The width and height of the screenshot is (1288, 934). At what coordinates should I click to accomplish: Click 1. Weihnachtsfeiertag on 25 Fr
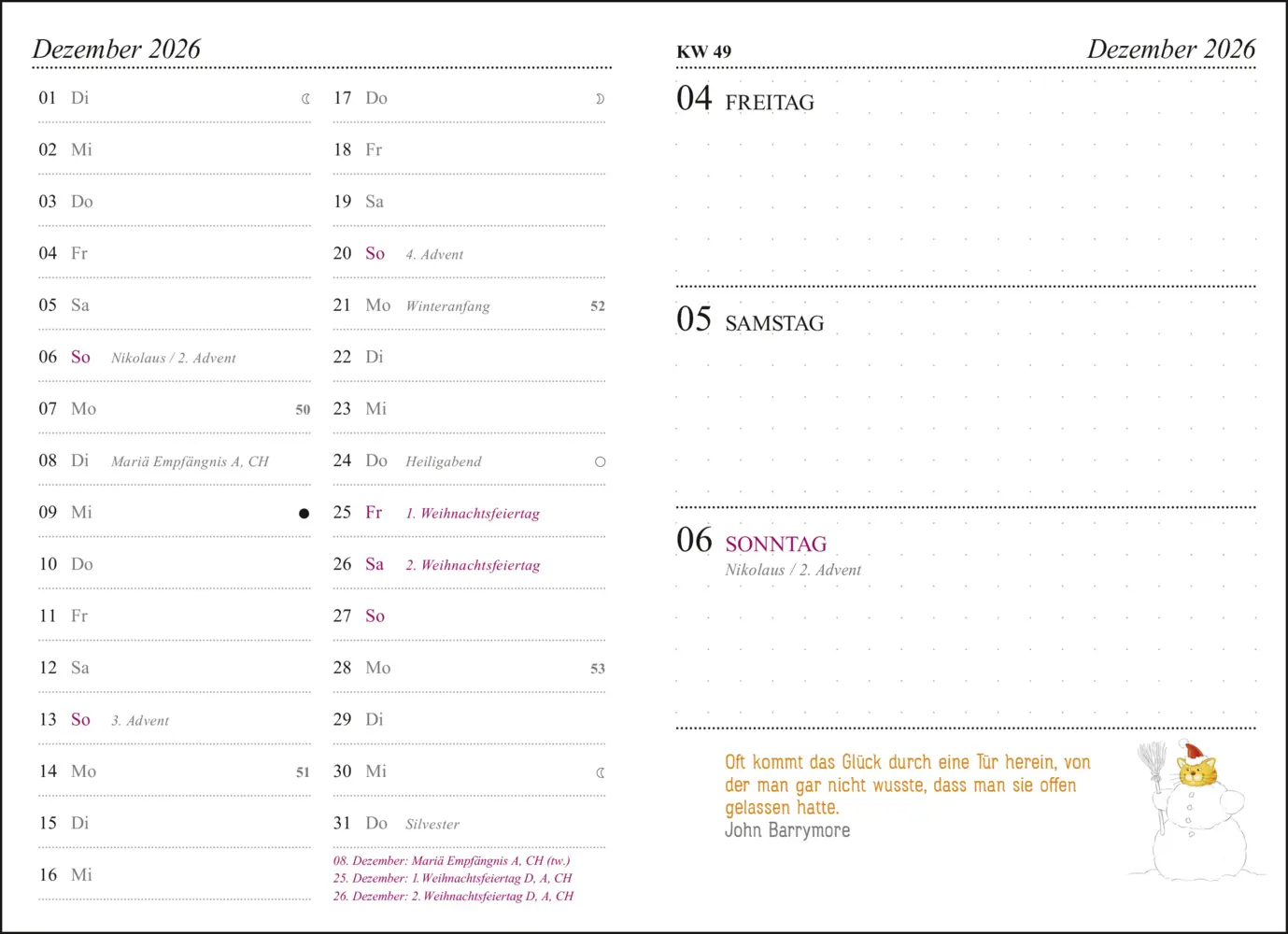click(x=473, y=514)
